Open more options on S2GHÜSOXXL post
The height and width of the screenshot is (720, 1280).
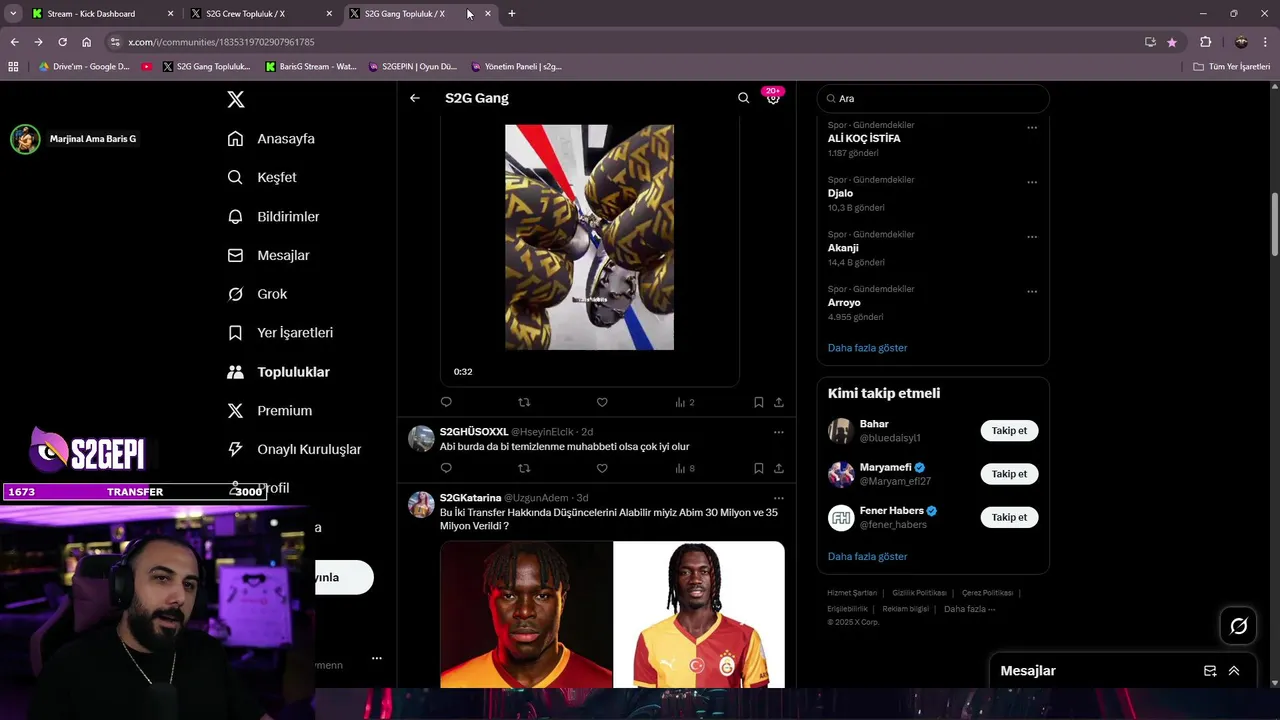tap(779, 432)
